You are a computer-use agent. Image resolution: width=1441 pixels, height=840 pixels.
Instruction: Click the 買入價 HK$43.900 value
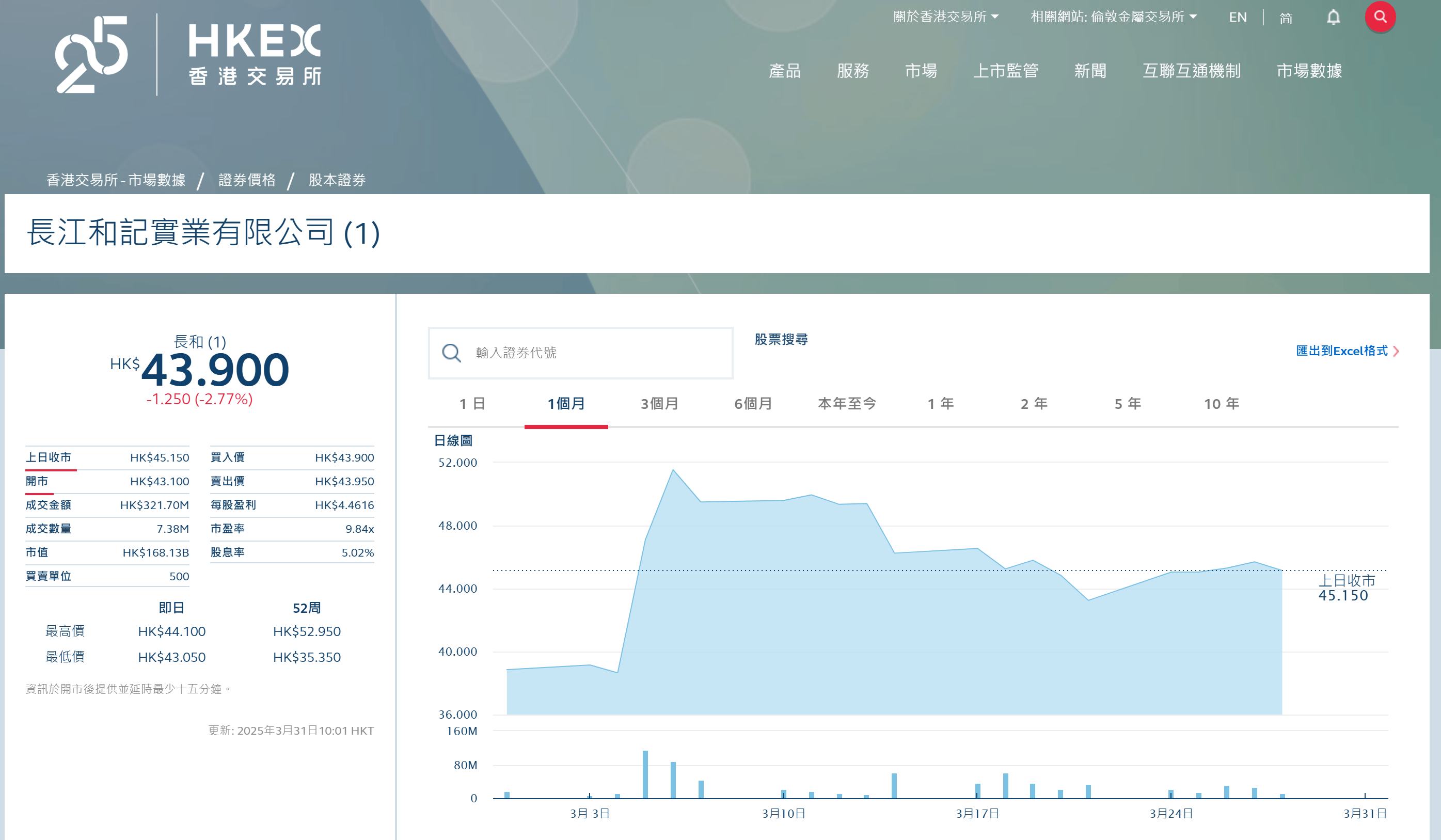[344, 457]
